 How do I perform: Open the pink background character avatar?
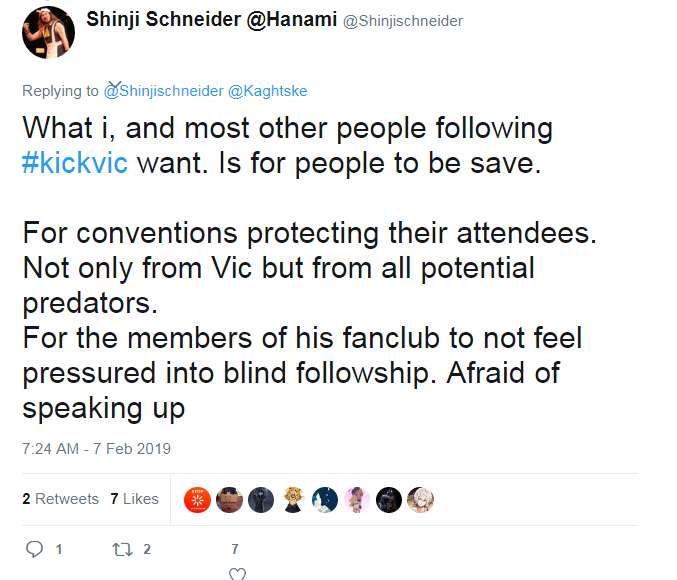tap(357, 500)
